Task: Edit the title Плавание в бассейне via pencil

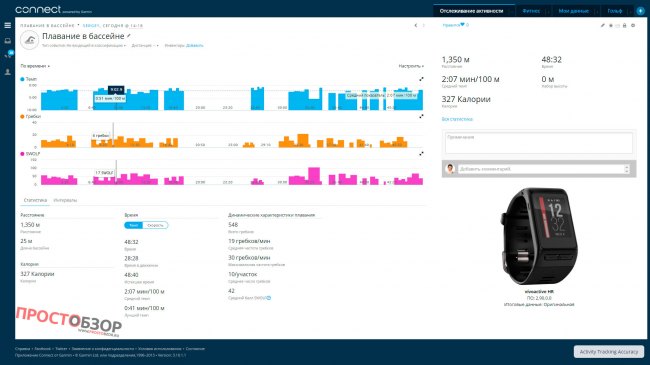Action: click(129, 36)
